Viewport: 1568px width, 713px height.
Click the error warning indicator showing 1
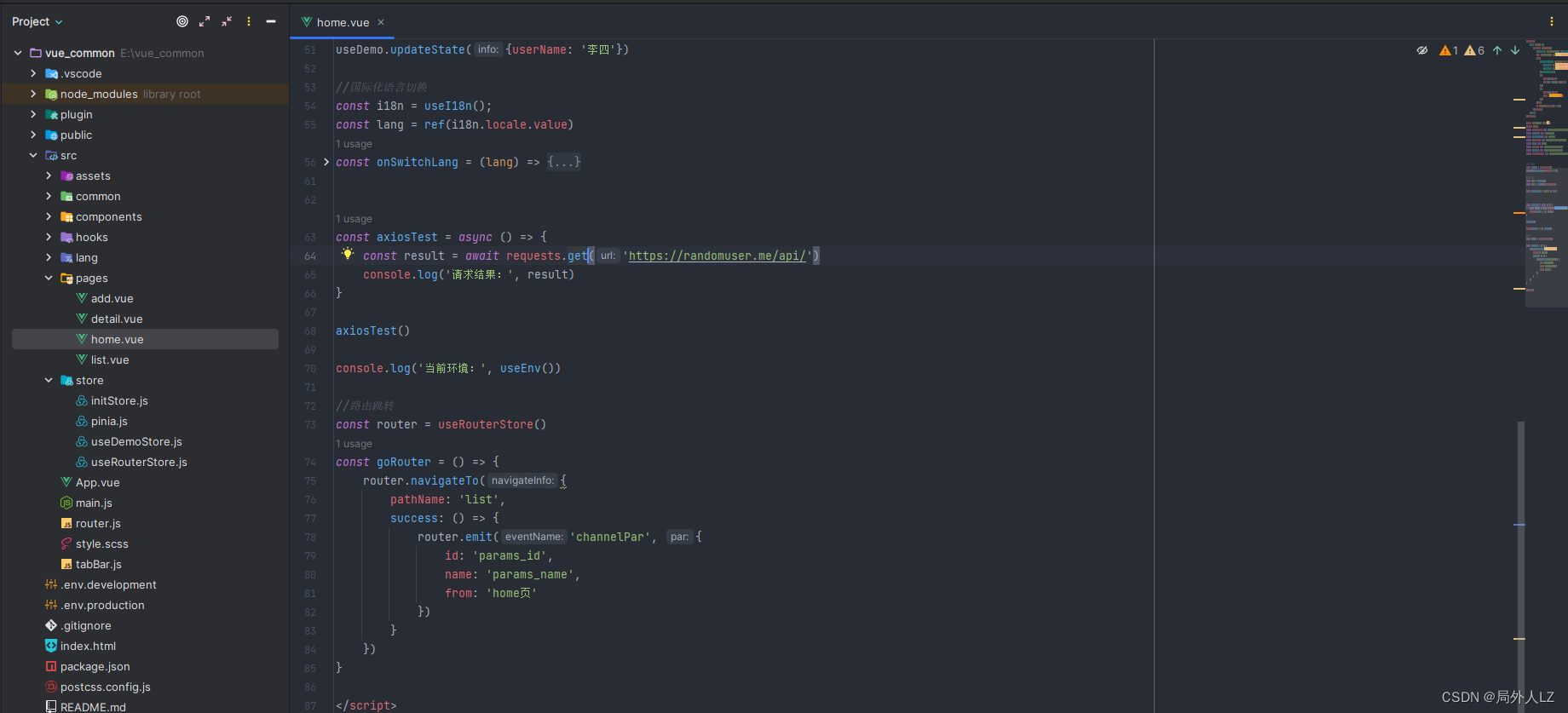pyautogui.click(x=1449, y=50)
